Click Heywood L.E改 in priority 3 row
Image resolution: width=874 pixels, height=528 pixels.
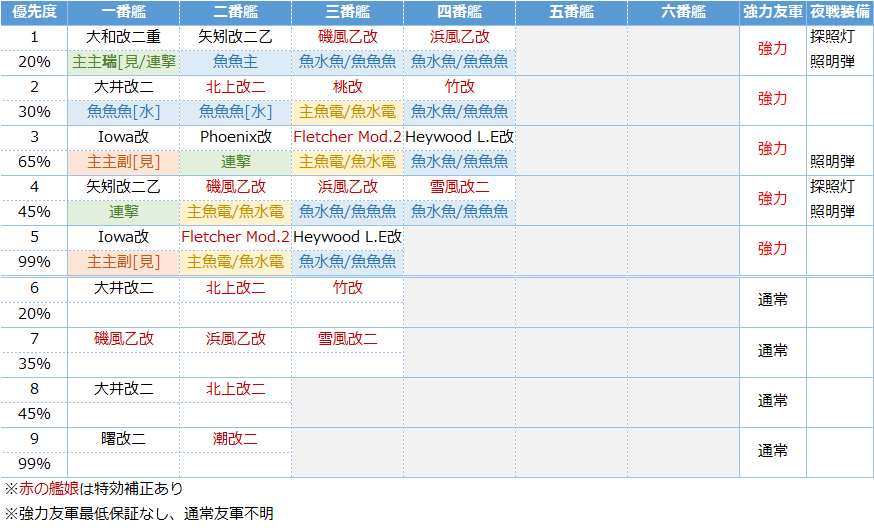pyautogui.click(x=459, y=137)
